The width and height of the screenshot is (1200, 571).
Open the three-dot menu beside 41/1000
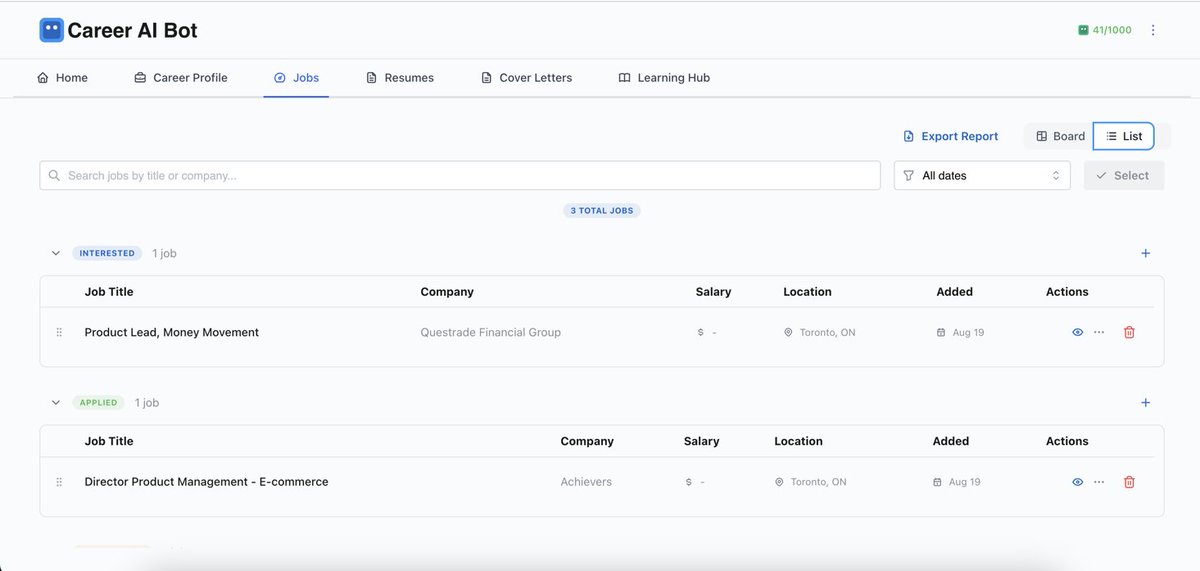click(1153, 30)
